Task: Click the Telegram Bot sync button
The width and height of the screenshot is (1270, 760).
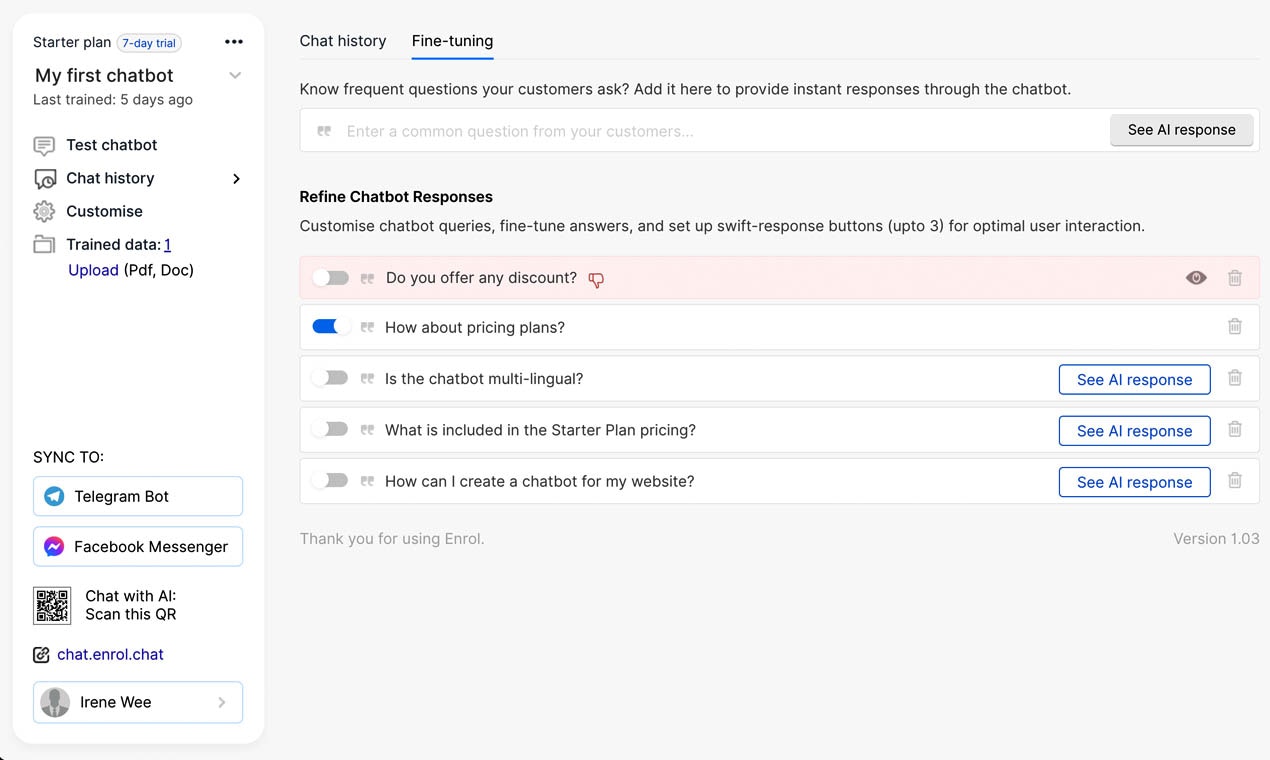Action: pyautogui.click(x=138, y=496)
